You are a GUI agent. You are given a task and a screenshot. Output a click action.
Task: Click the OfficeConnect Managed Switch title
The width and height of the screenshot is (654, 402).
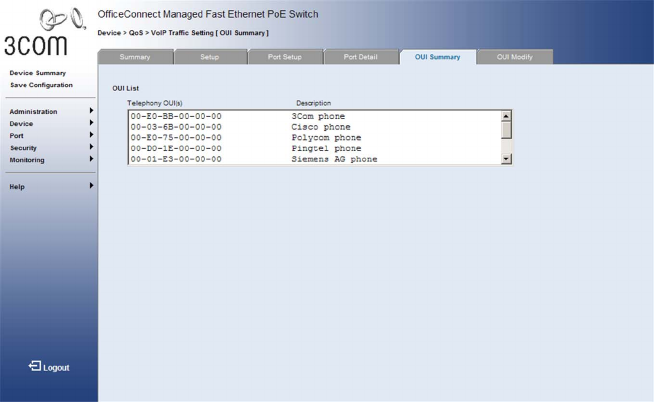click(208, 14)
